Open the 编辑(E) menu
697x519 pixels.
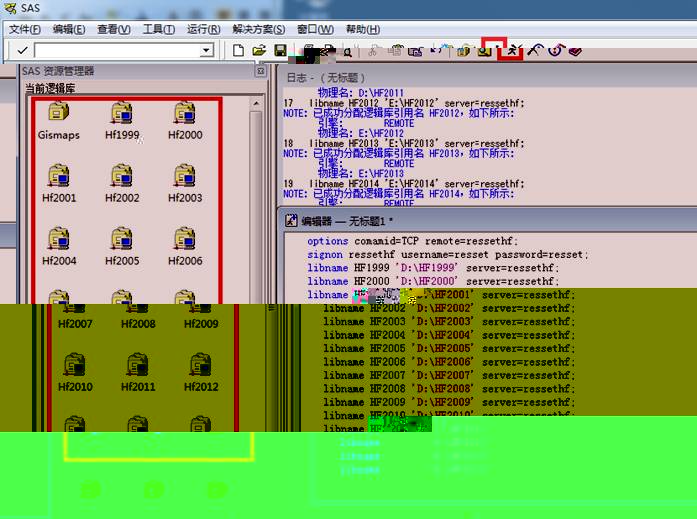pyautogui.click(x=69, y=29)
